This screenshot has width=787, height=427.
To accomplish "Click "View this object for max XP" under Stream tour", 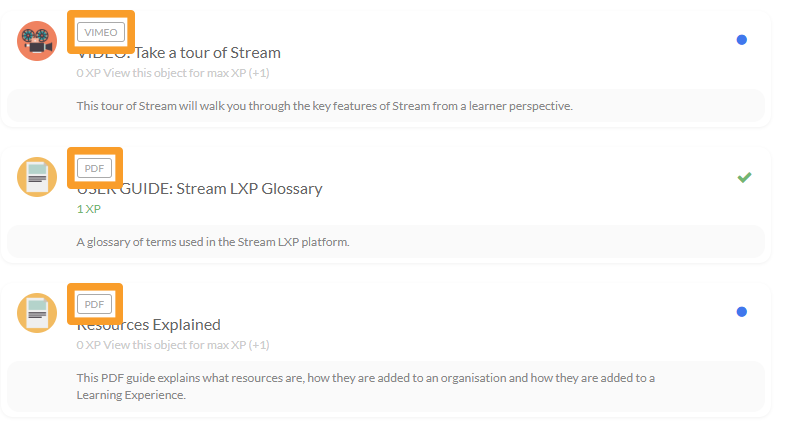I will (186, 73).
